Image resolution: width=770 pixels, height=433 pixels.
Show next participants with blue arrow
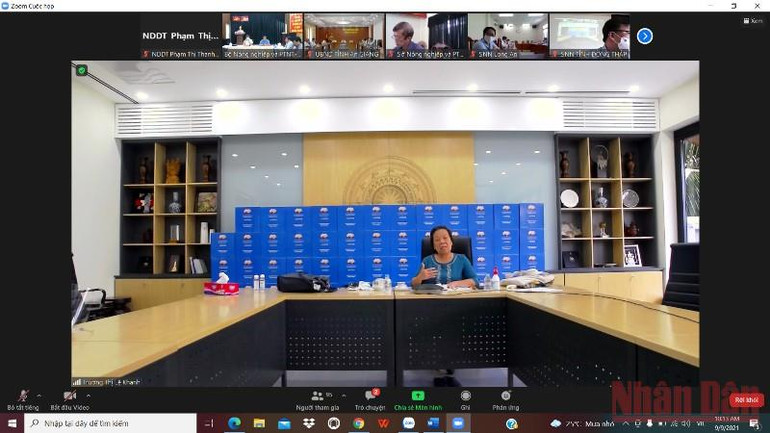coord(645,36)
